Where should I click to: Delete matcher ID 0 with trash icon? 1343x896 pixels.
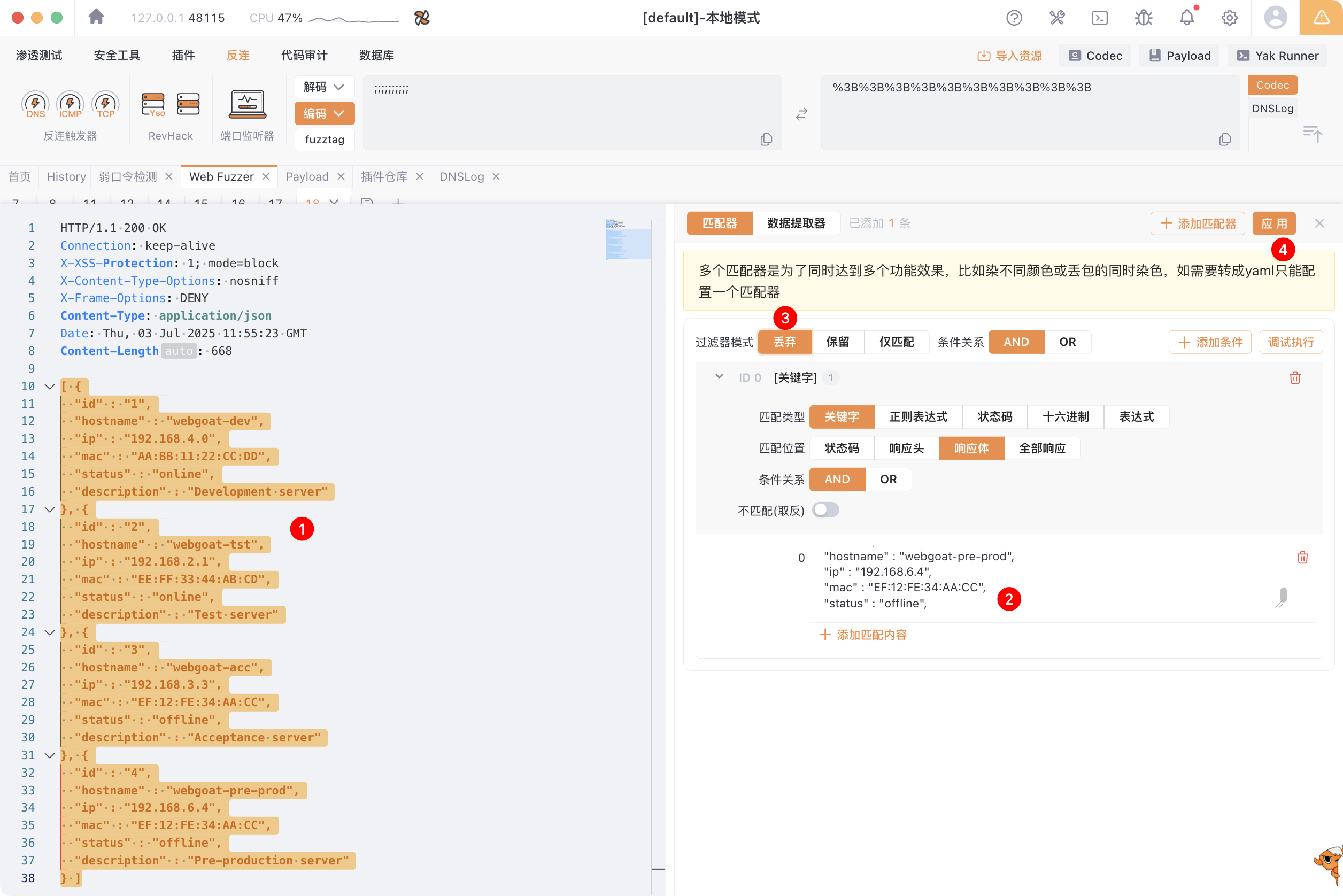(1295, 378)
